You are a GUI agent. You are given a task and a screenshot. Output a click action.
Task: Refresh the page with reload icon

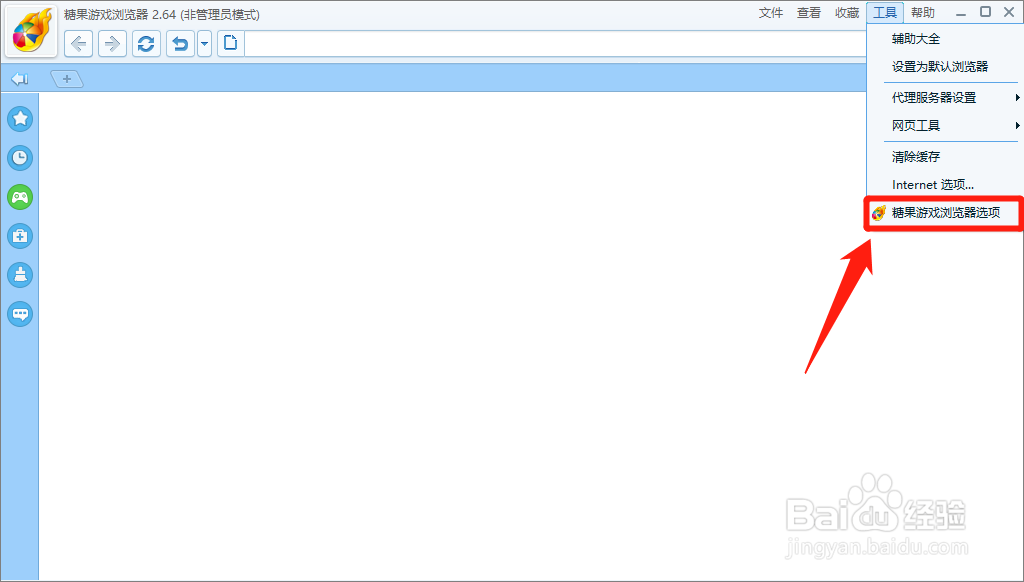pos(146,44)
